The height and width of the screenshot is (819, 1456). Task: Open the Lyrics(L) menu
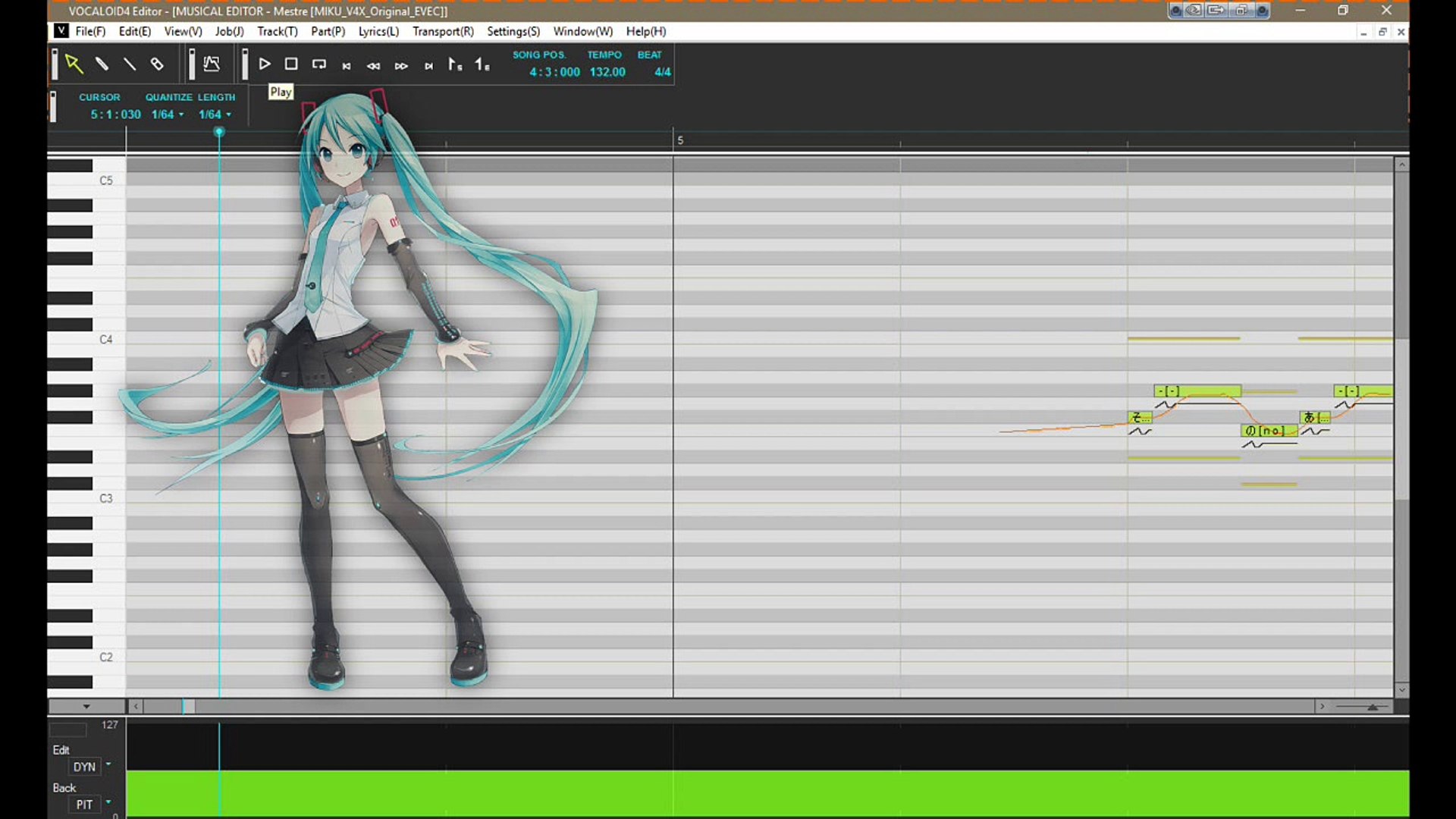tap(378, 31)
